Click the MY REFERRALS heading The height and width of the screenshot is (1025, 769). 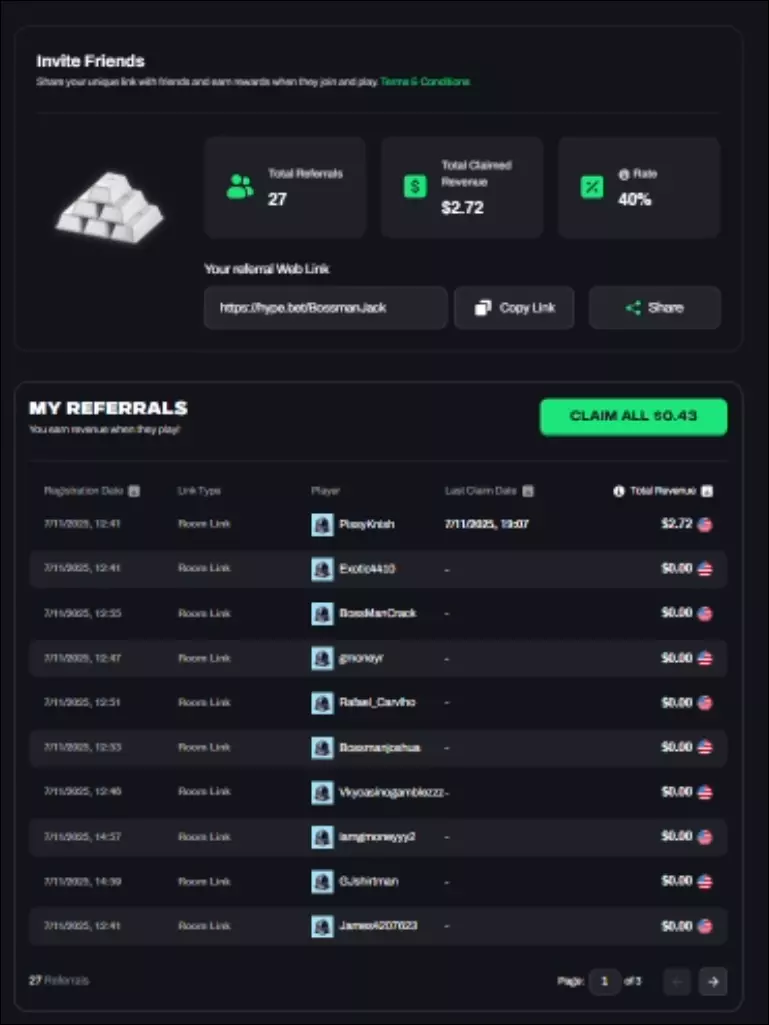(x=109, y=408)
